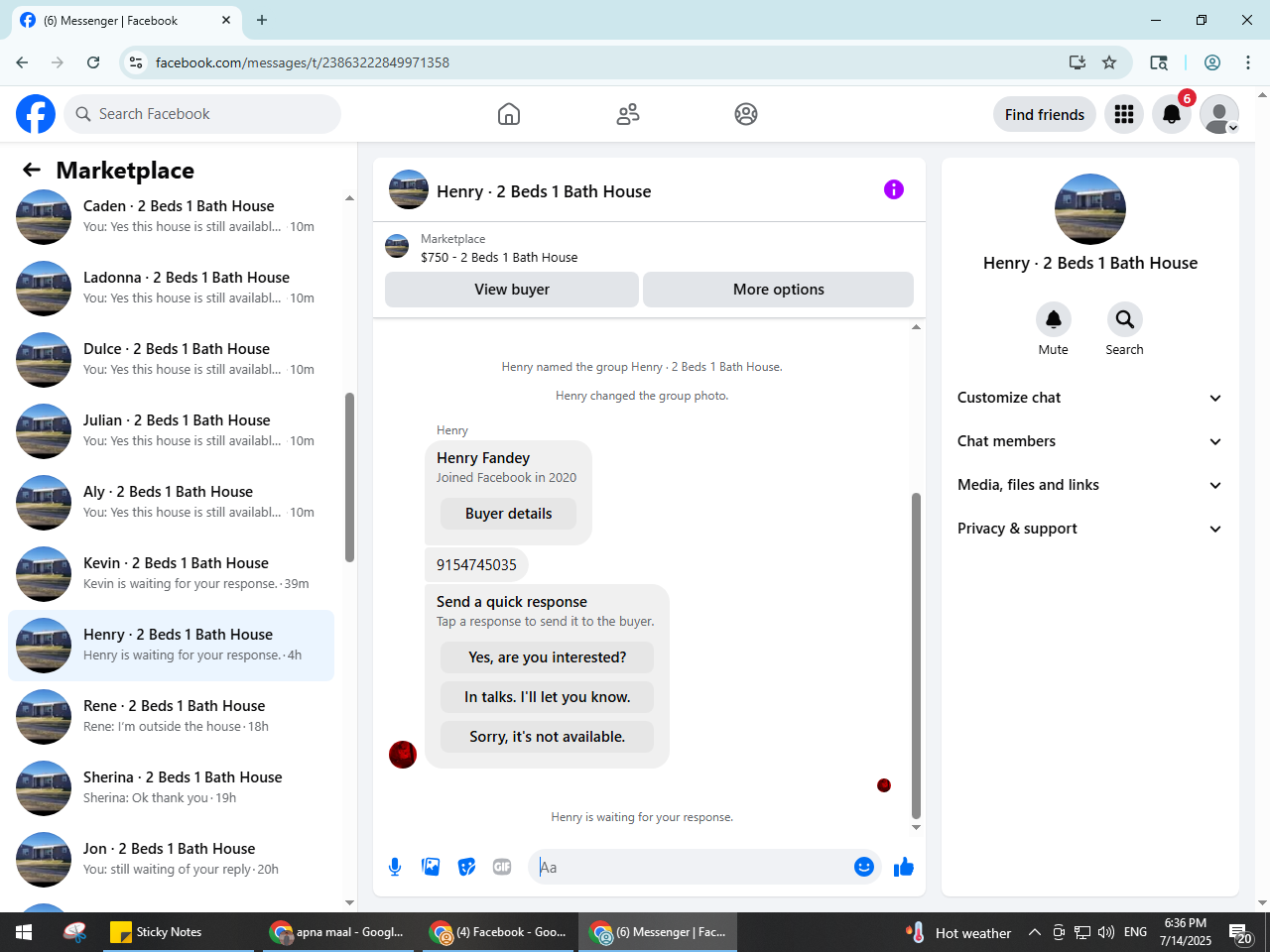Screen dimensions: 1270x952
Task: Open Buyer details for Henry Fandey
Action: point(509,514)
